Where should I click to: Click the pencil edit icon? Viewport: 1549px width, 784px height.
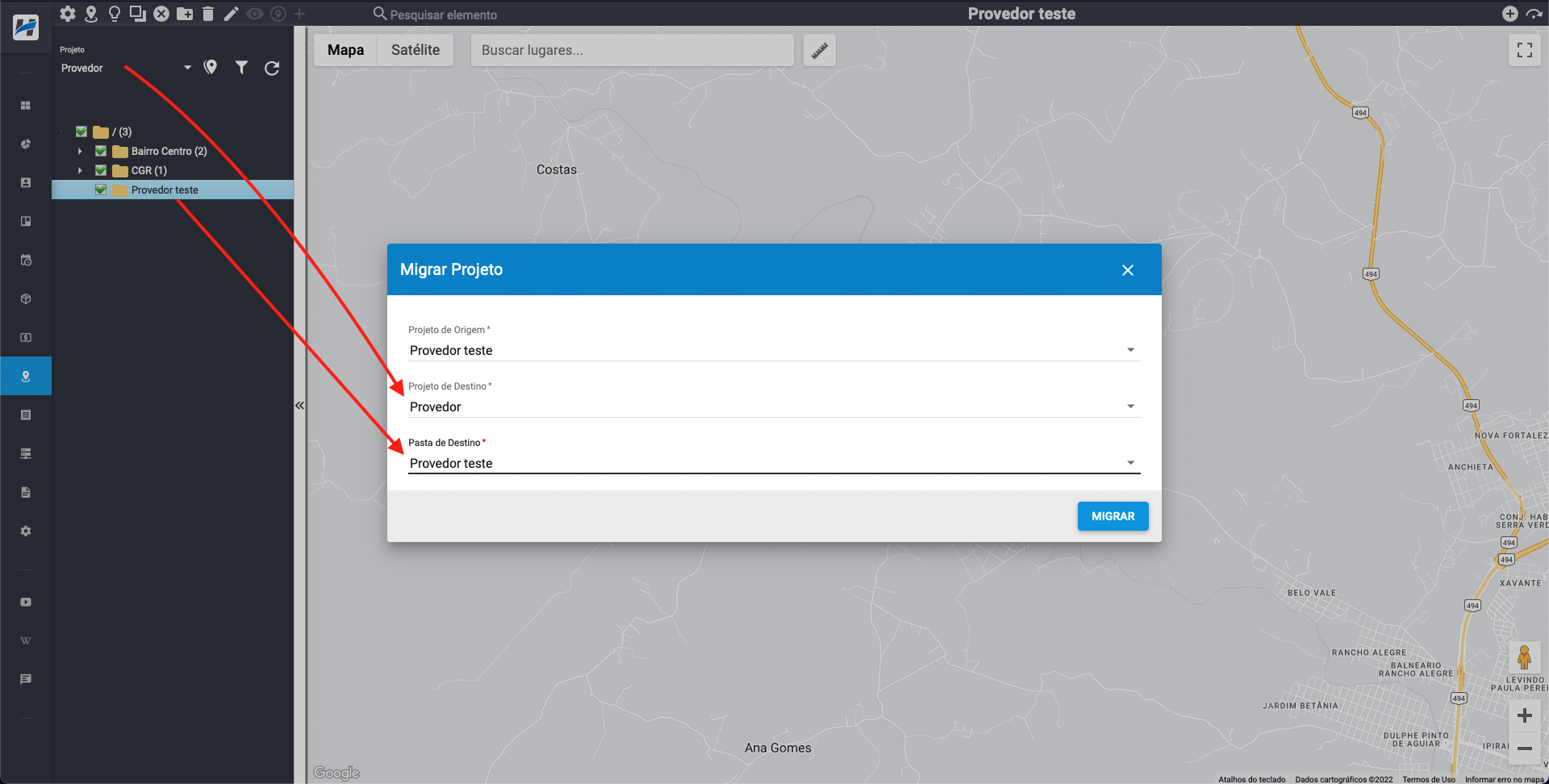(232, 14)
